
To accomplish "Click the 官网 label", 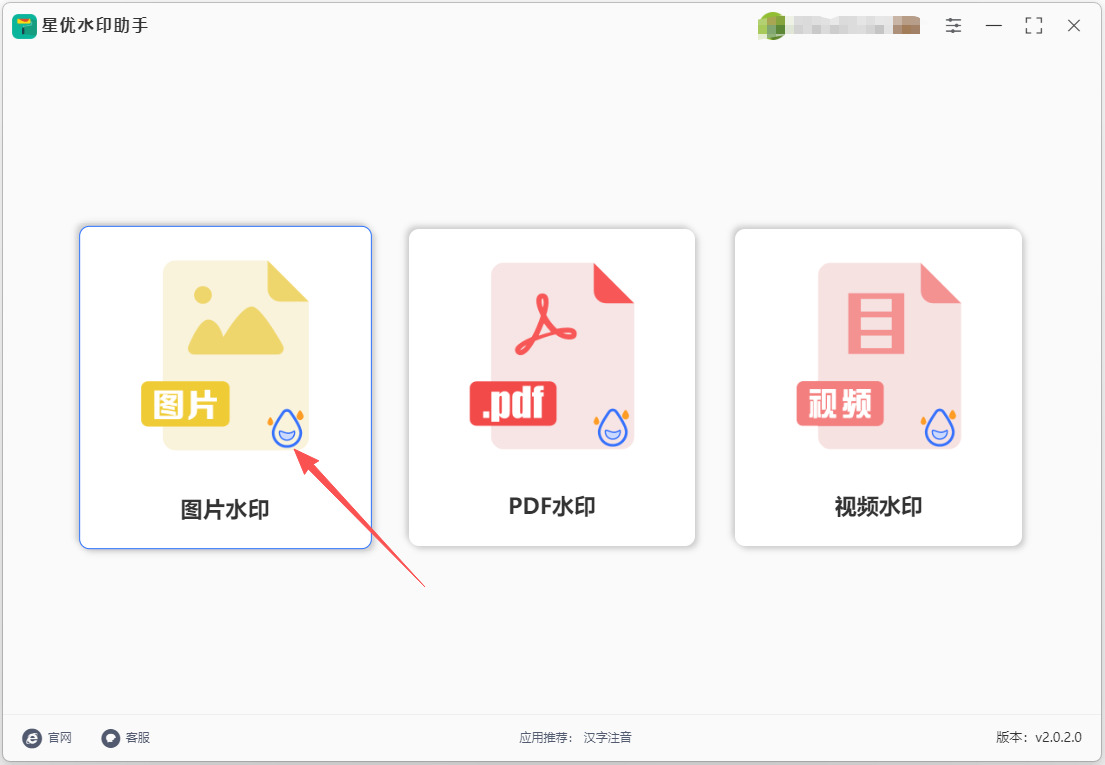I will tap(60, 738).
